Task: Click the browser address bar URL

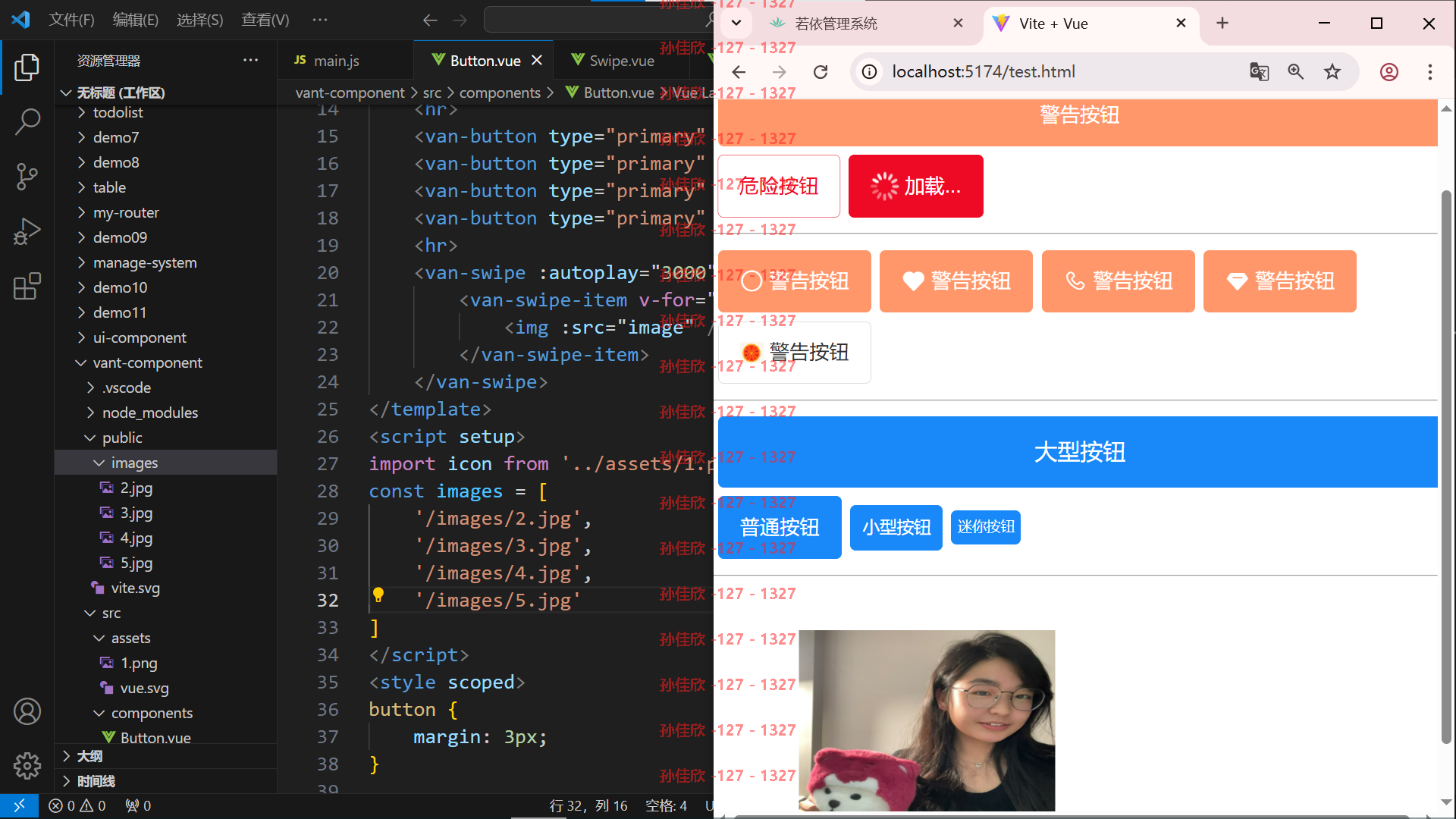Action: click(984, 72)
